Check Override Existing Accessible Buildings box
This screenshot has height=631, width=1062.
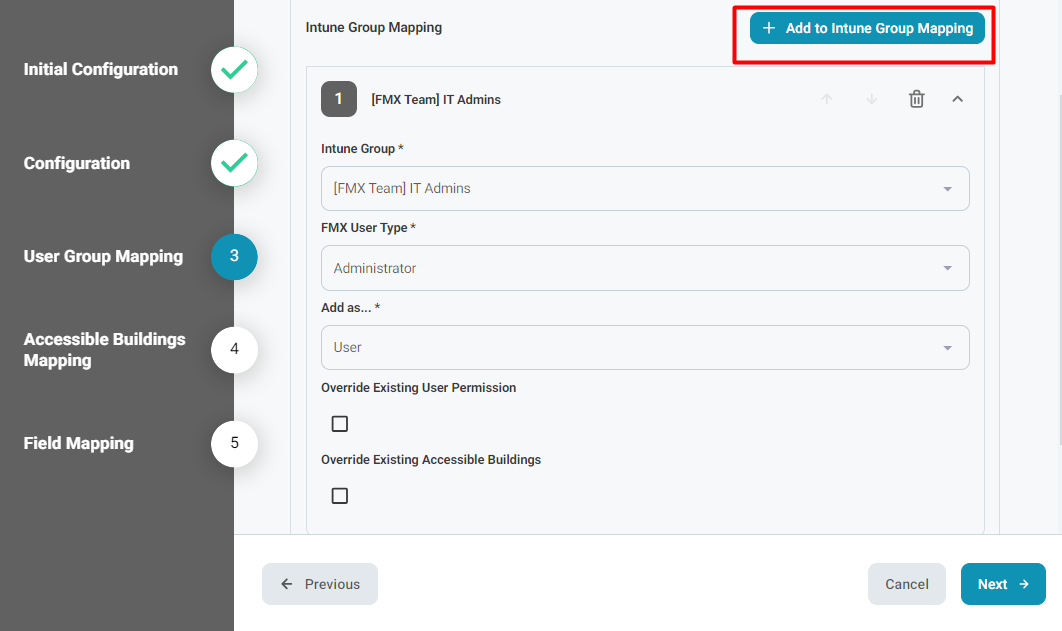point(340,496)
